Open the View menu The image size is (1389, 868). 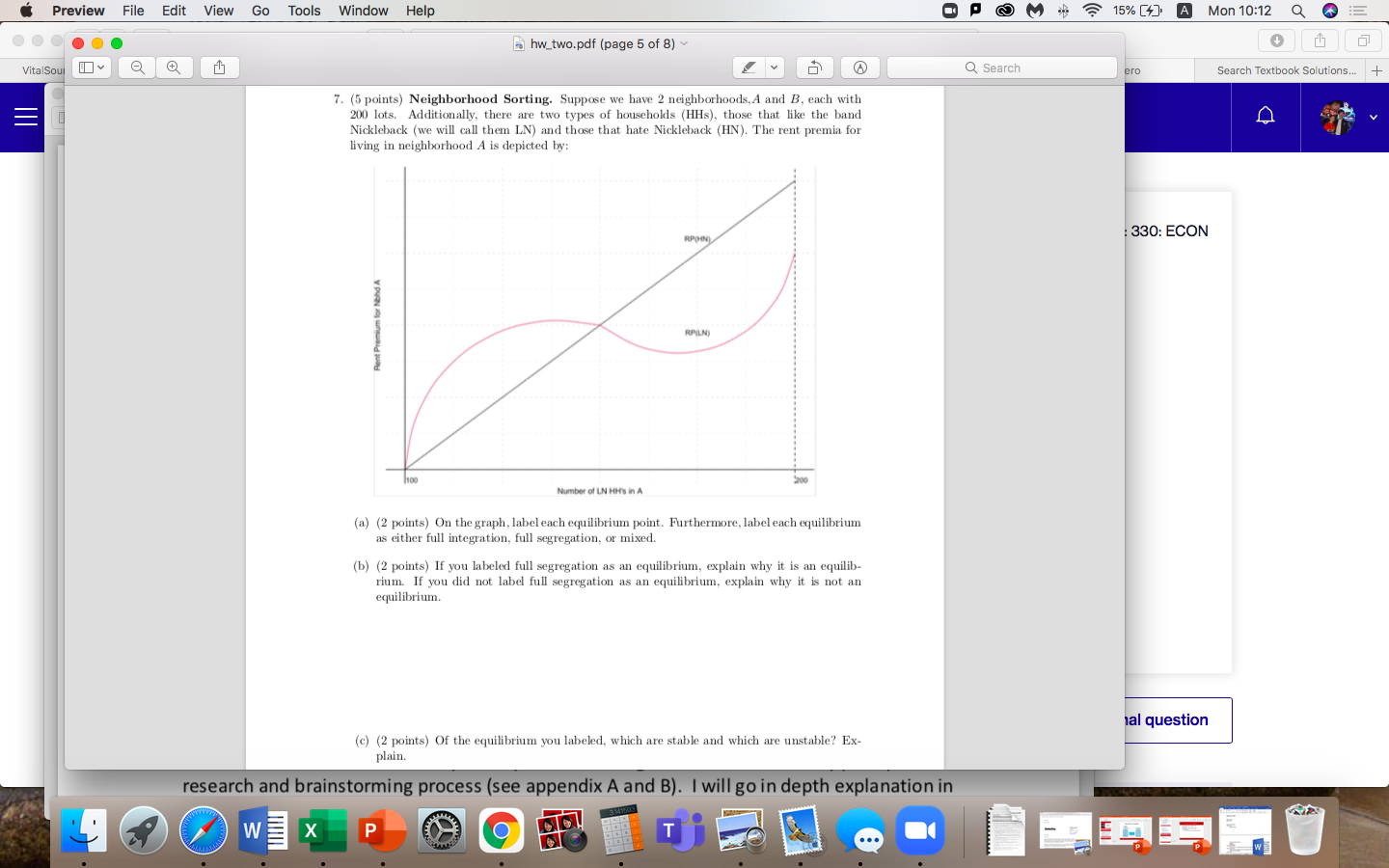coord(218,11)
